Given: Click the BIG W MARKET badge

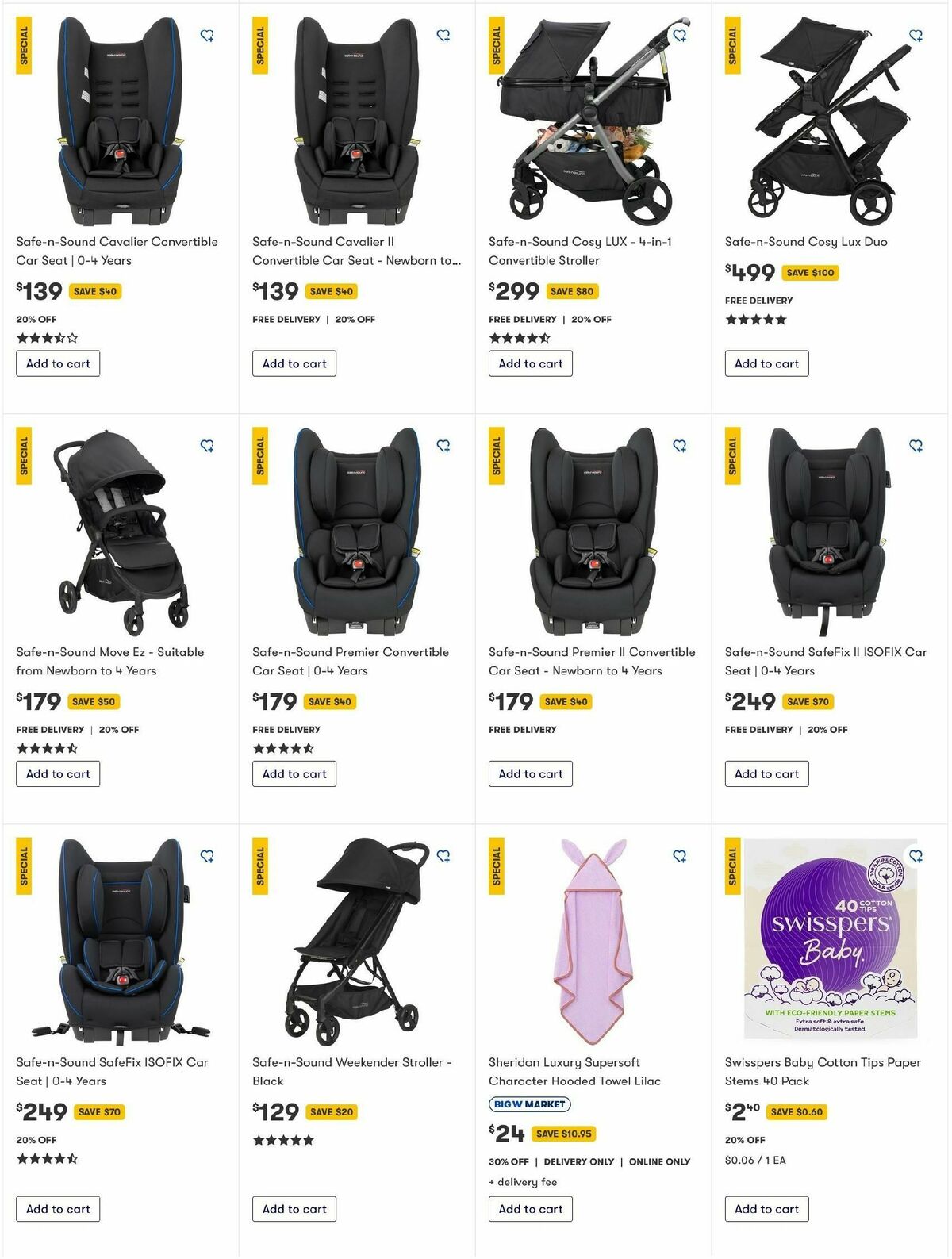Looking at the screenshot, I should pos(528,1104).
